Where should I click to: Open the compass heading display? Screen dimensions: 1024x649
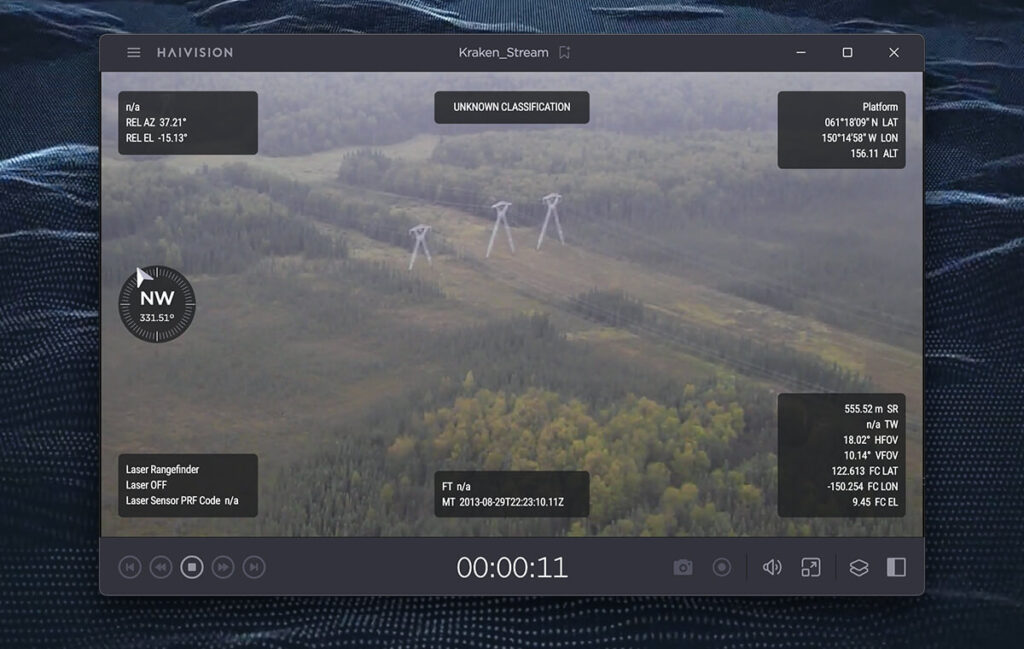[157, 303]
